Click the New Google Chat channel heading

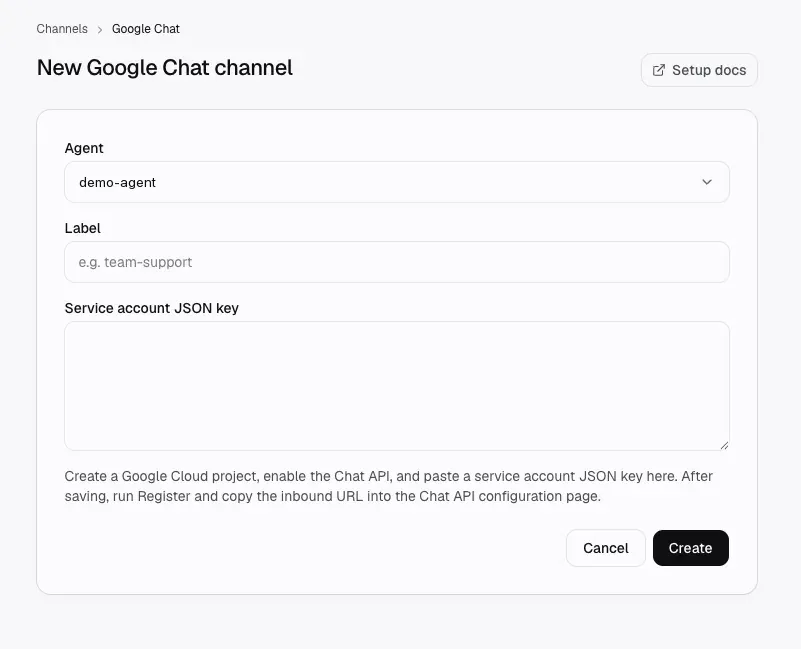164,67
